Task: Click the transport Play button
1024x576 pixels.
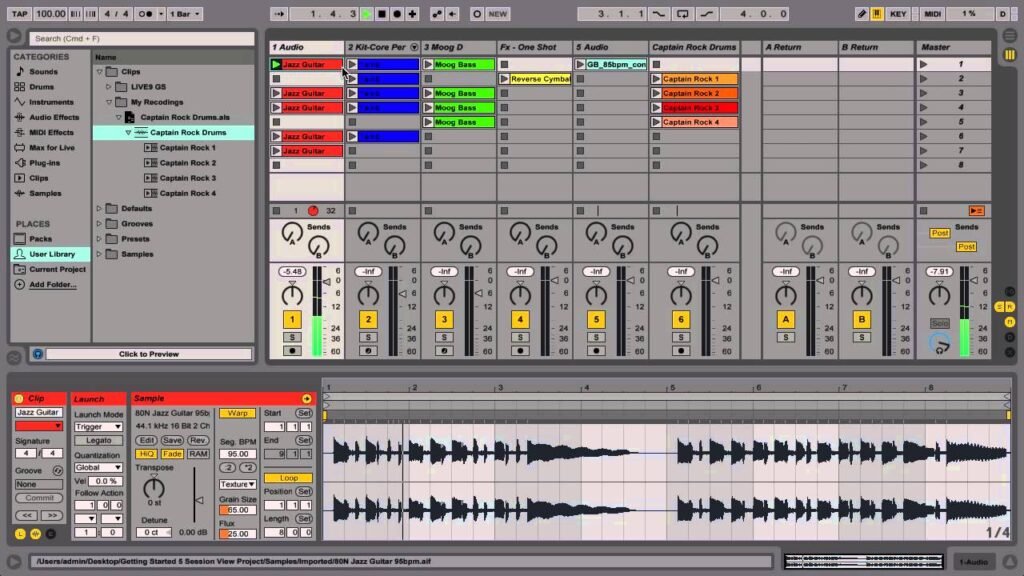Action: (x=366, y=15)
